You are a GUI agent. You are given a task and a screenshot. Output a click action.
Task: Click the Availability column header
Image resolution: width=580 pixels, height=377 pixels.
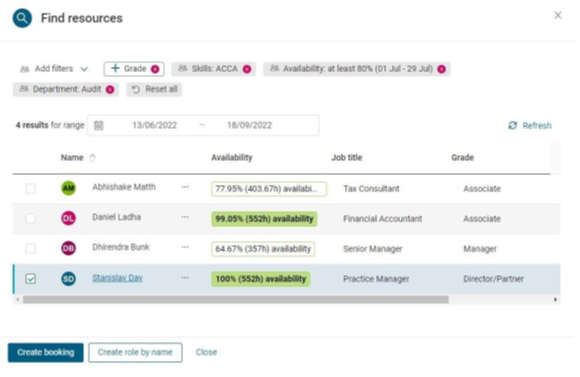[x=232, y=158]
